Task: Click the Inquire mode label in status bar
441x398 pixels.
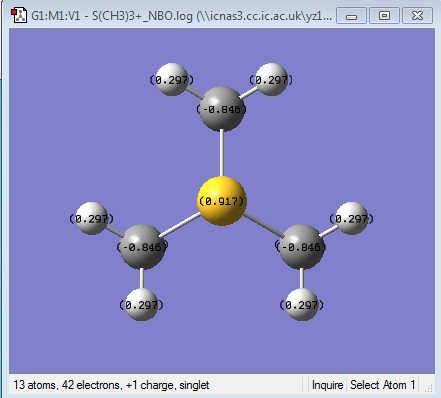Action: 327,385
